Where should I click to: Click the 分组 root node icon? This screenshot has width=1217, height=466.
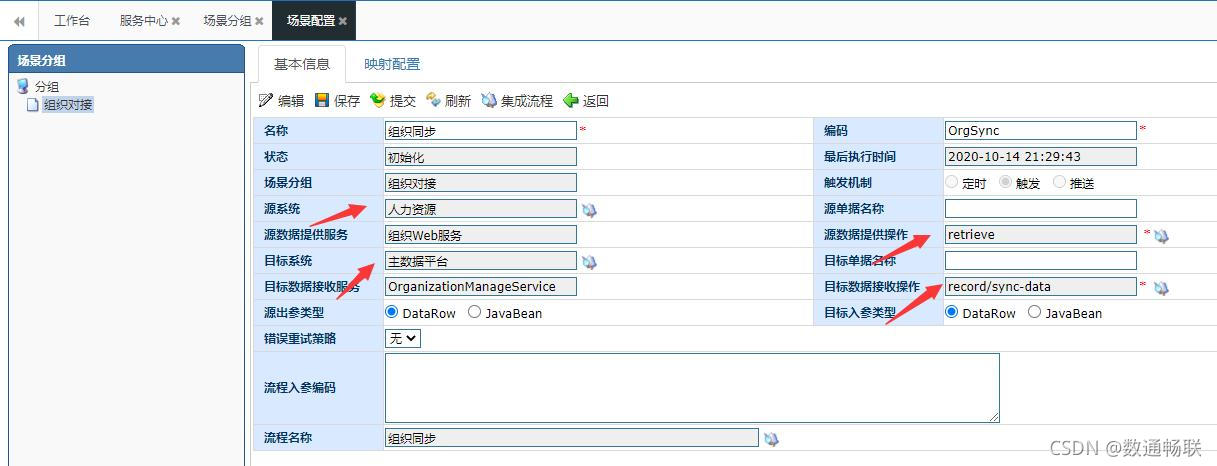click(24, 87)
